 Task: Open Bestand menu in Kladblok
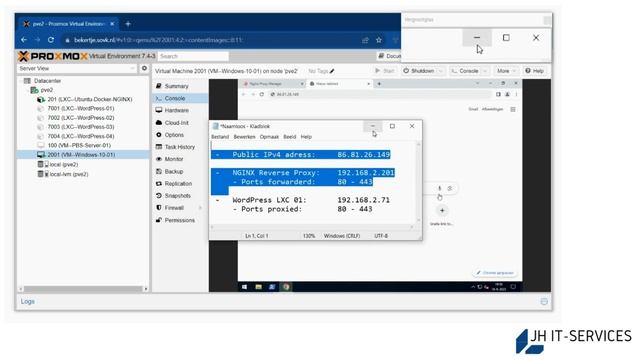220,137
